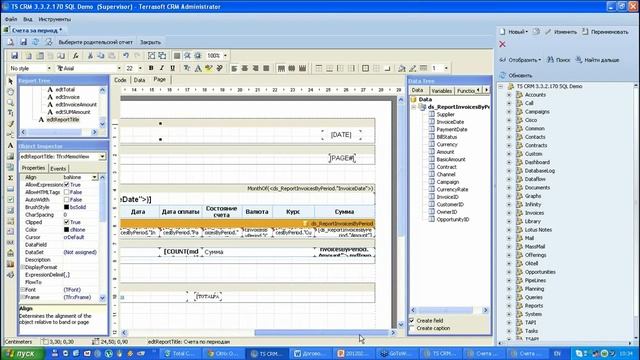Undo last action in designer toolbar

click(x=126, y=56)
